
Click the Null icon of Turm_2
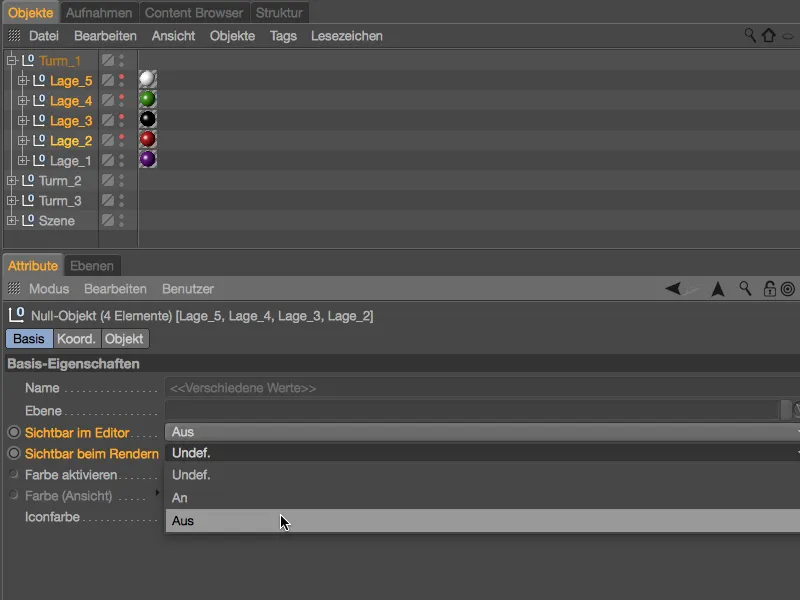click(x=28, y=180)
